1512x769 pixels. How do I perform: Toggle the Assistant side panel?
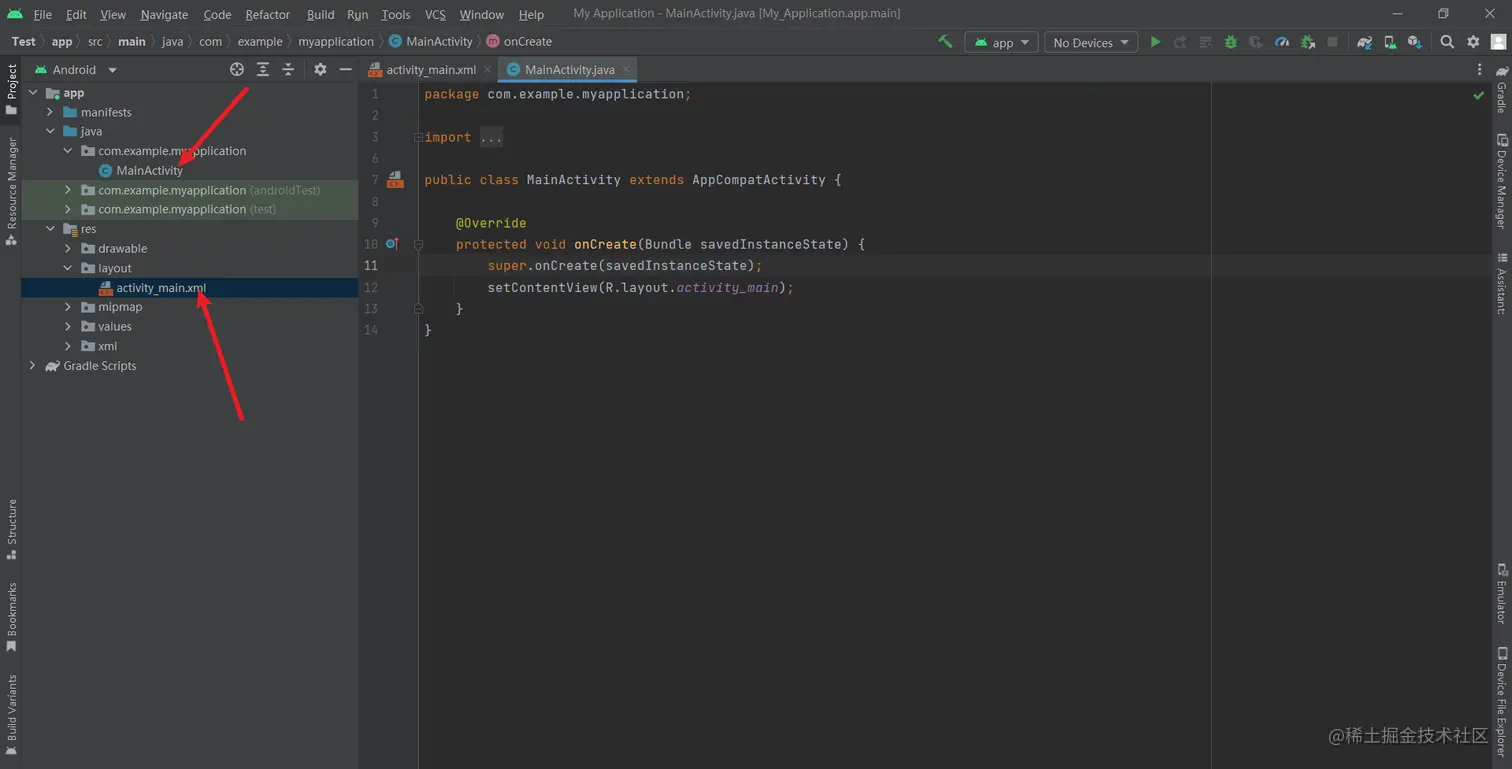pyautogui.click(x=1501, y=283)
